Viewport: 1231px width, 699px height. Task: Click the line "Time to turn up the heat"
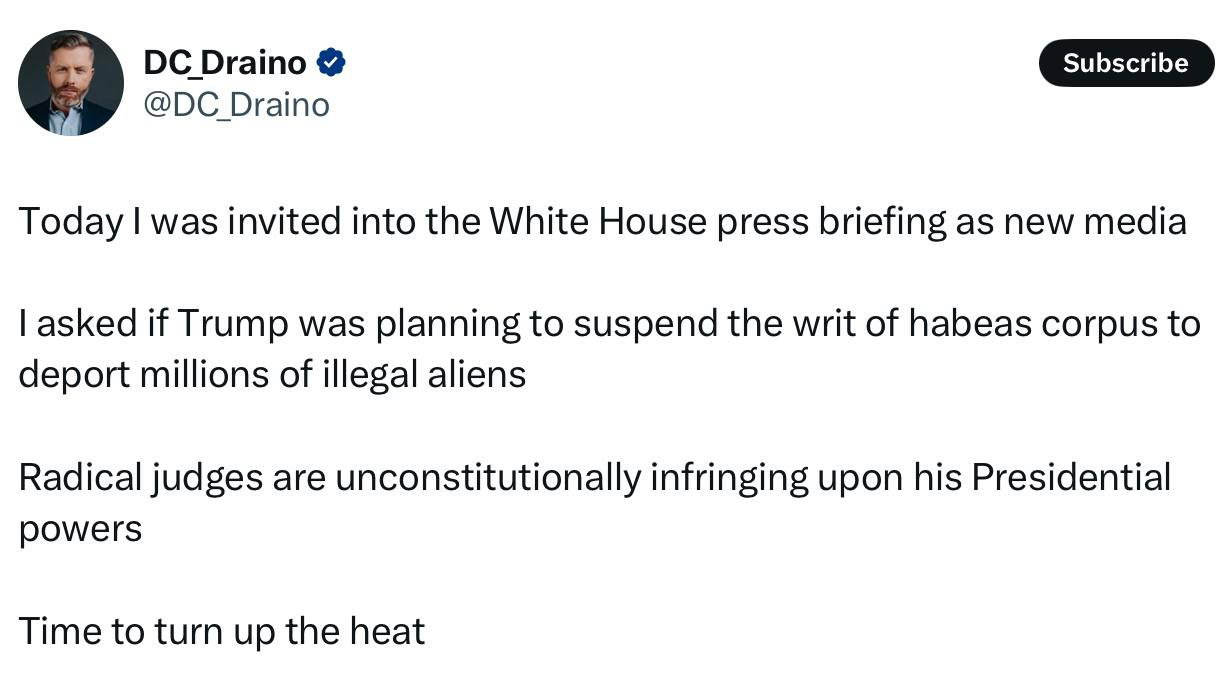click(x=222, y=632)
